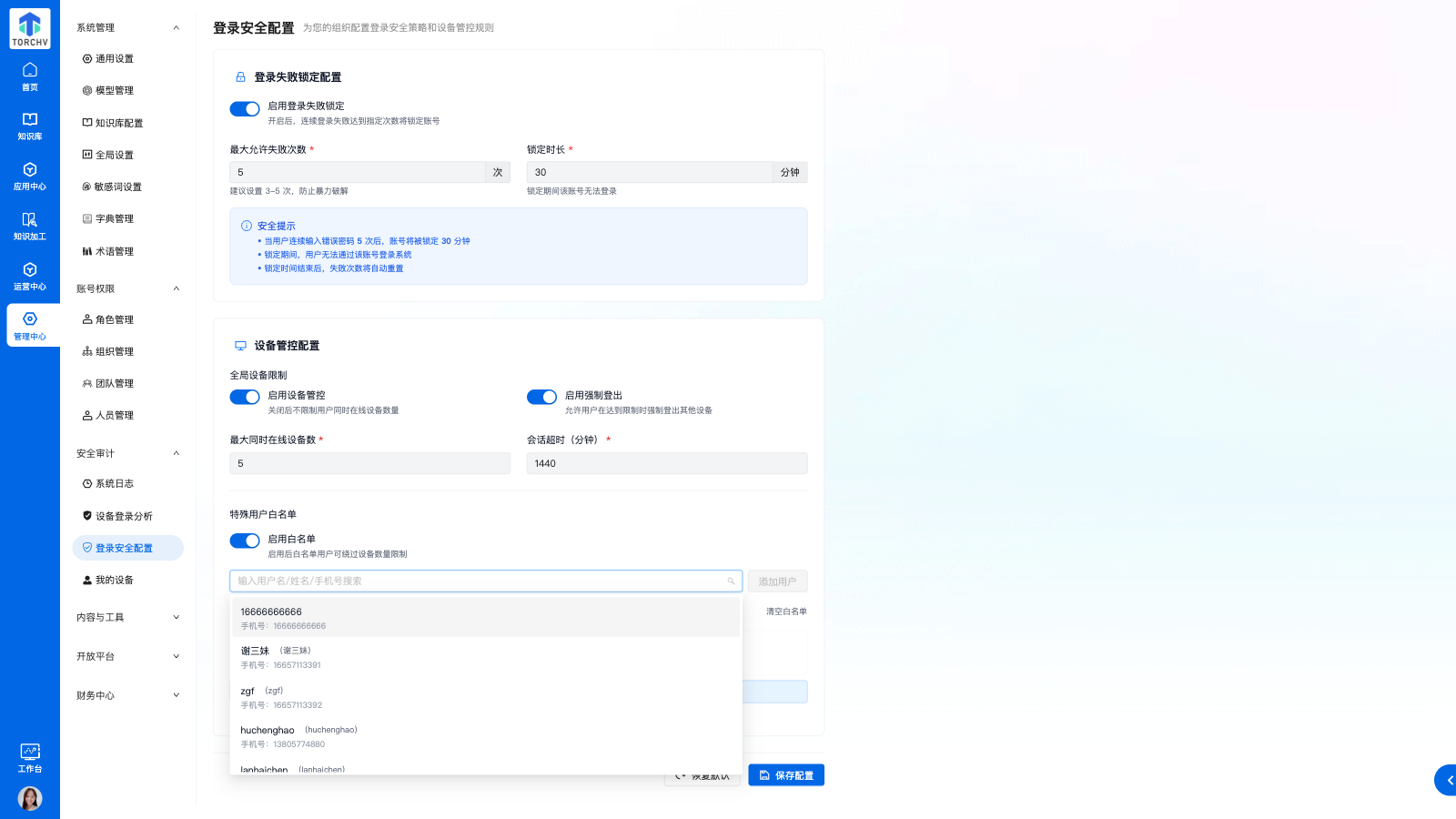Disable the 启用登录失败锁定 toggle
Viewport: 1456px width, 819px height.
[245, 109]
